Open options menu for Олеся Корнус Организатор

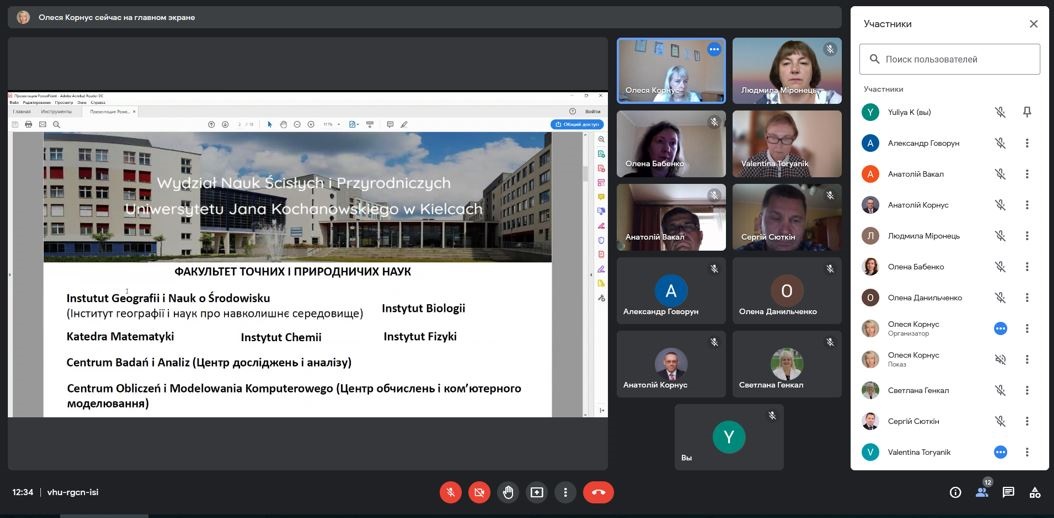pos(1027,329)
